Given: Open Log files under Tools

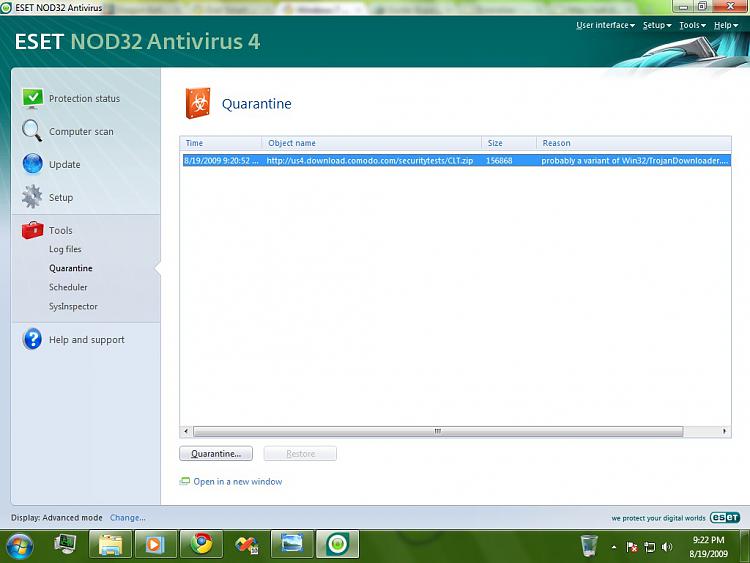Looking at the screenshot, I should pyautogui.click(x=65, y=249).
